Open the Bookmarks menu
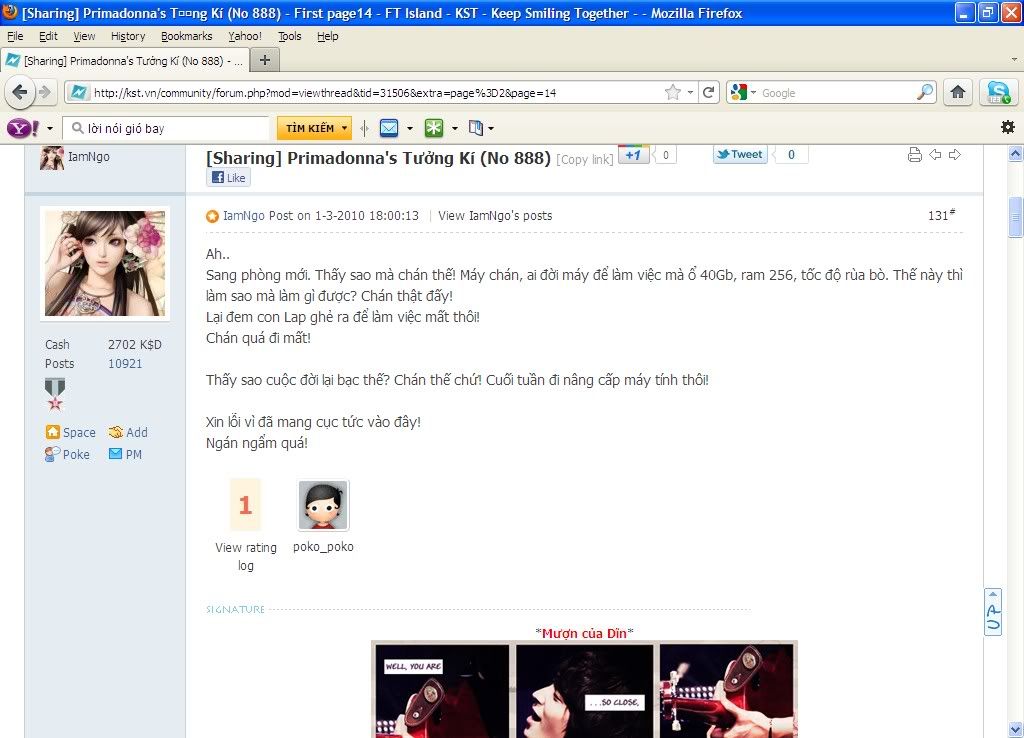 [187, 36]
